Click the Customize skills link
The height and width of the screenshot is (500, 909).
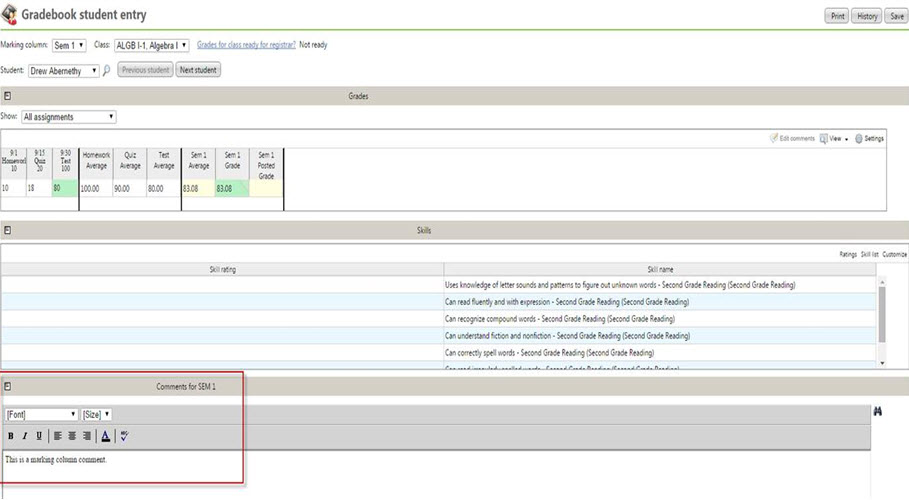click(894, 255)
